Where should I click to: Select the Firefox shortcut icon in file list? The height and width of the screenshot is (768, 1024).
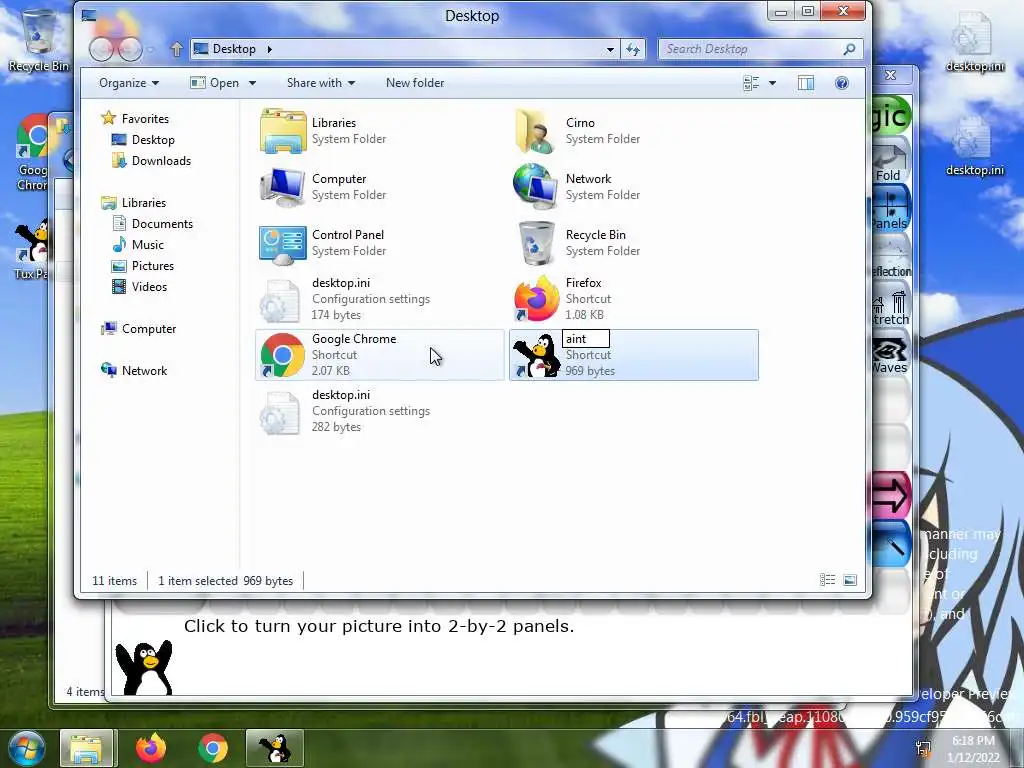coord(536,299)
